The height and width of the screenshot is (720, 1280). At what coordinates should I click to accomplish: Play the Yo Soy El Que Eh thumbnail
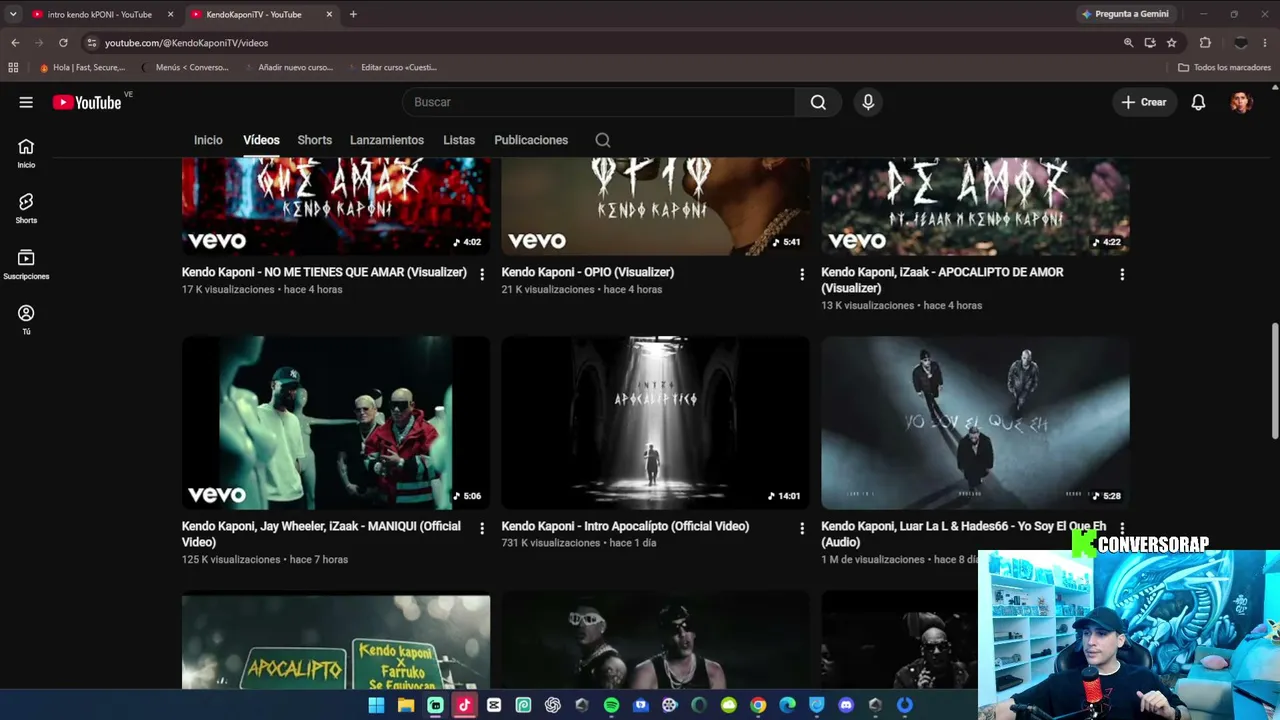(975, 423)
